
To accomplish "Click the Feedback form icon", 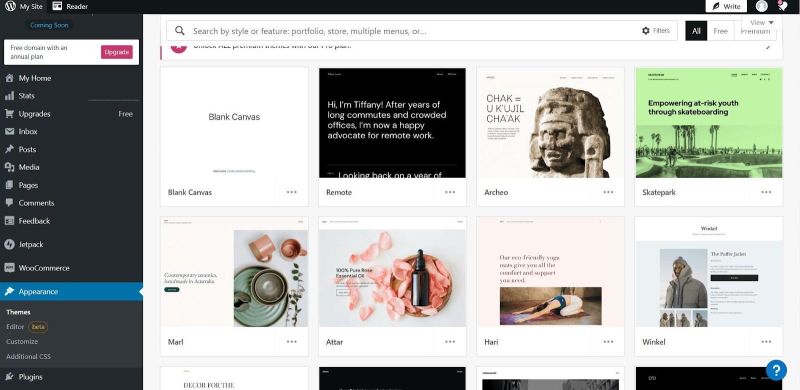I will (9, 221).
